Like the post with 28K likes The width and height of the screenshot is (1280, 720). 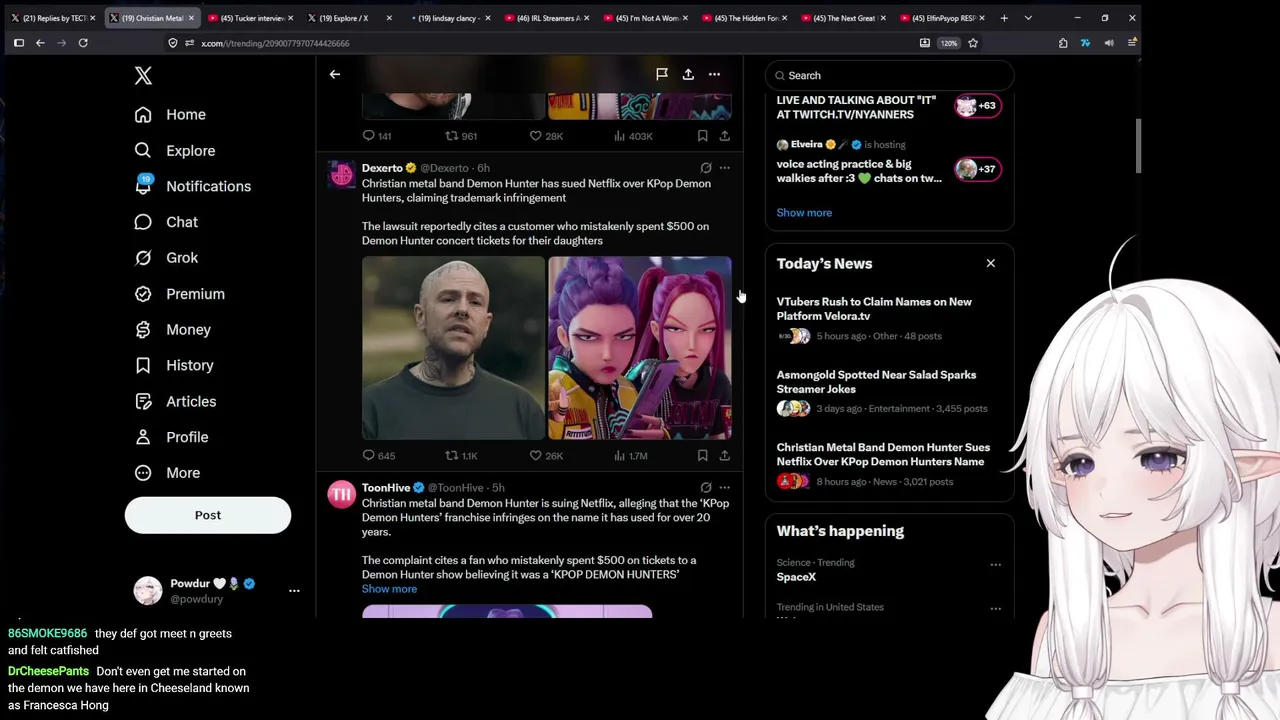[x=546, y=136]
